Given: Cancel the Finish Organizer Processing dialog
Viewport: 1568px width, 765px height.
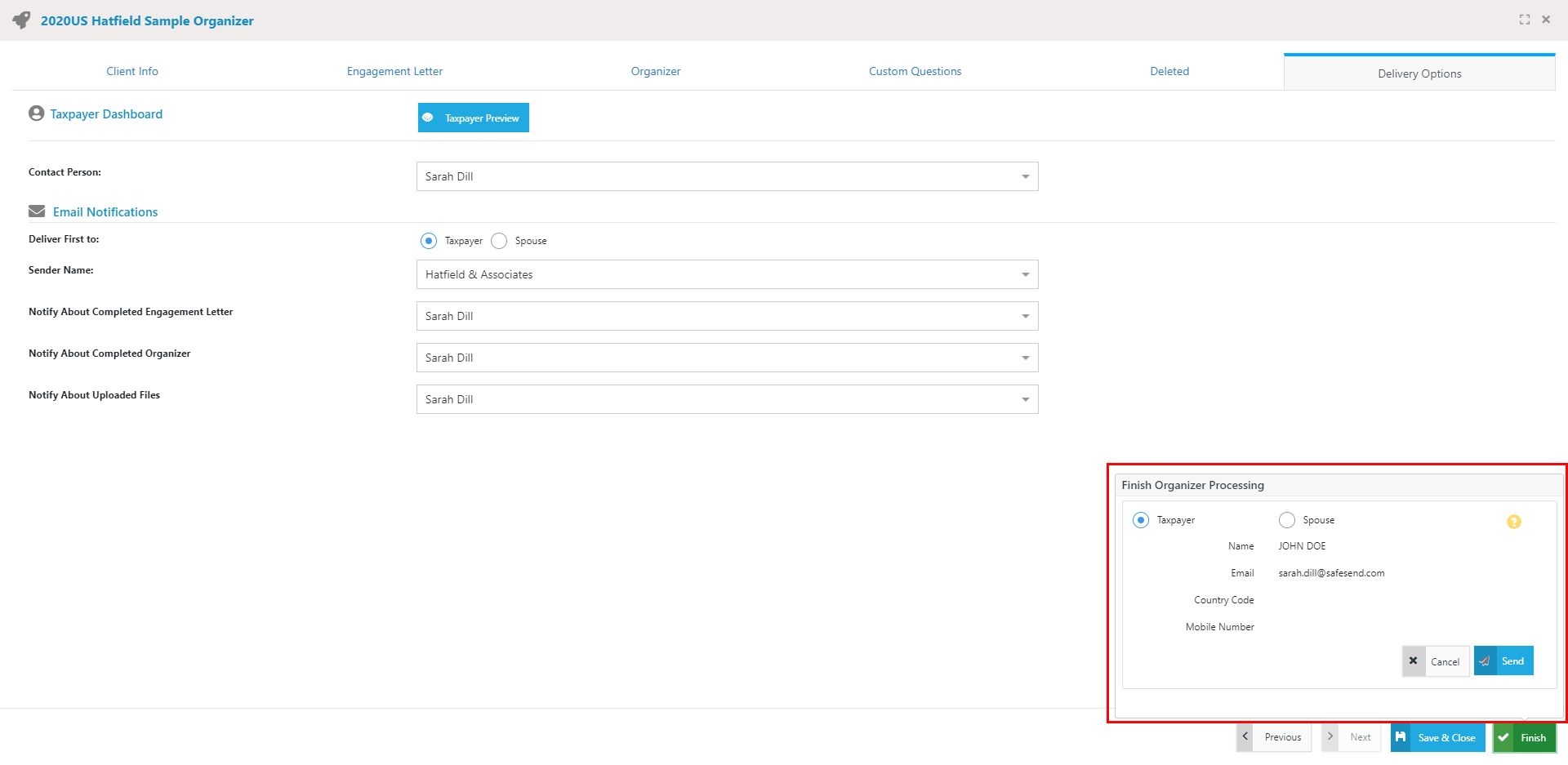Looking at the screenshot, I should pyautogui.click(x=1436, y=661).
